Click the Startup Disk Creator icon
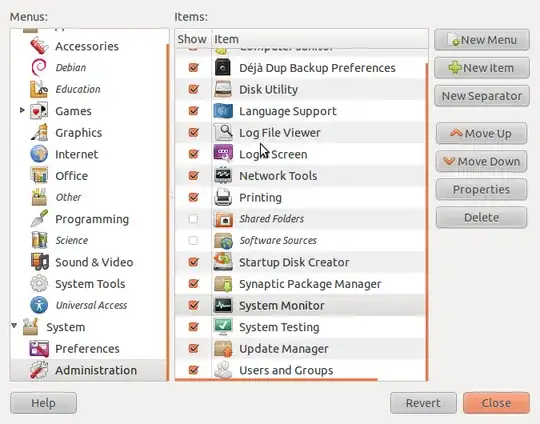The width and height of the screenshot is (540, 424). tap(223, 262)
